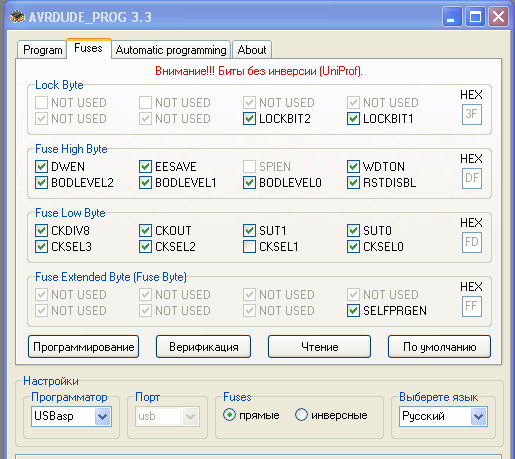Click the Lock Byte group label
The image size is (515, 459).
pos(59,85)
